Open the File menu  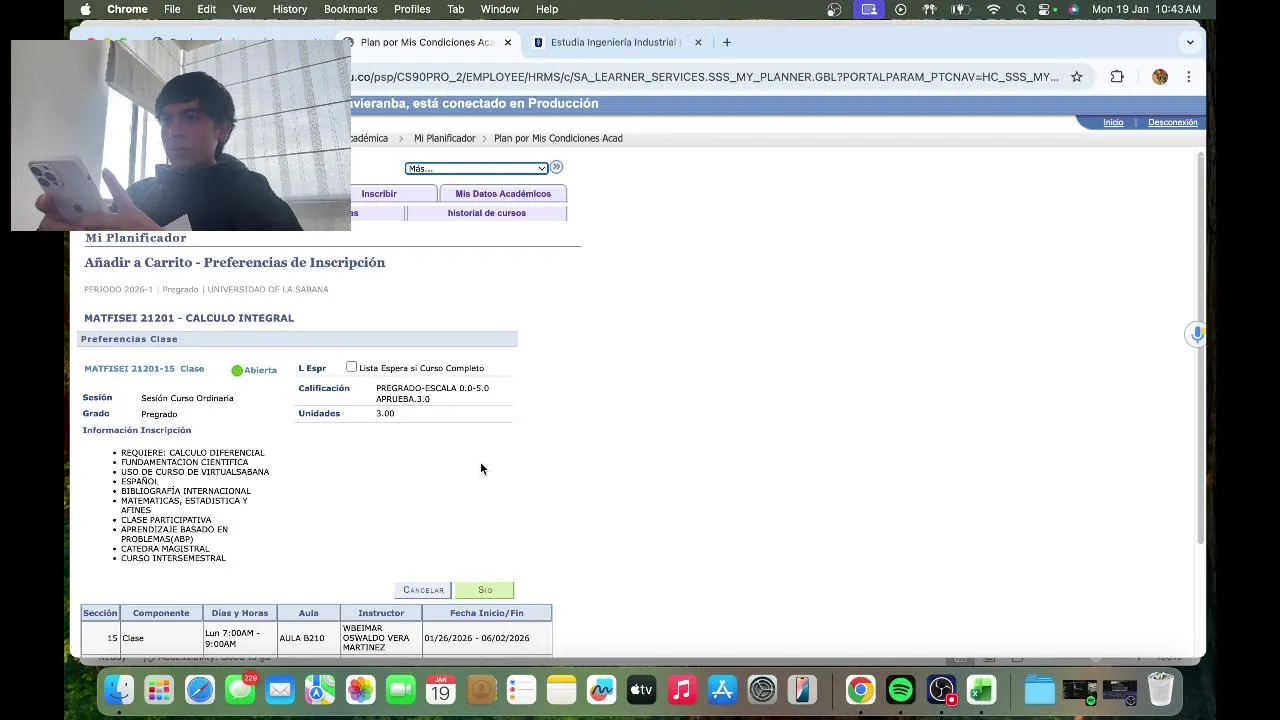click(172, 9)
